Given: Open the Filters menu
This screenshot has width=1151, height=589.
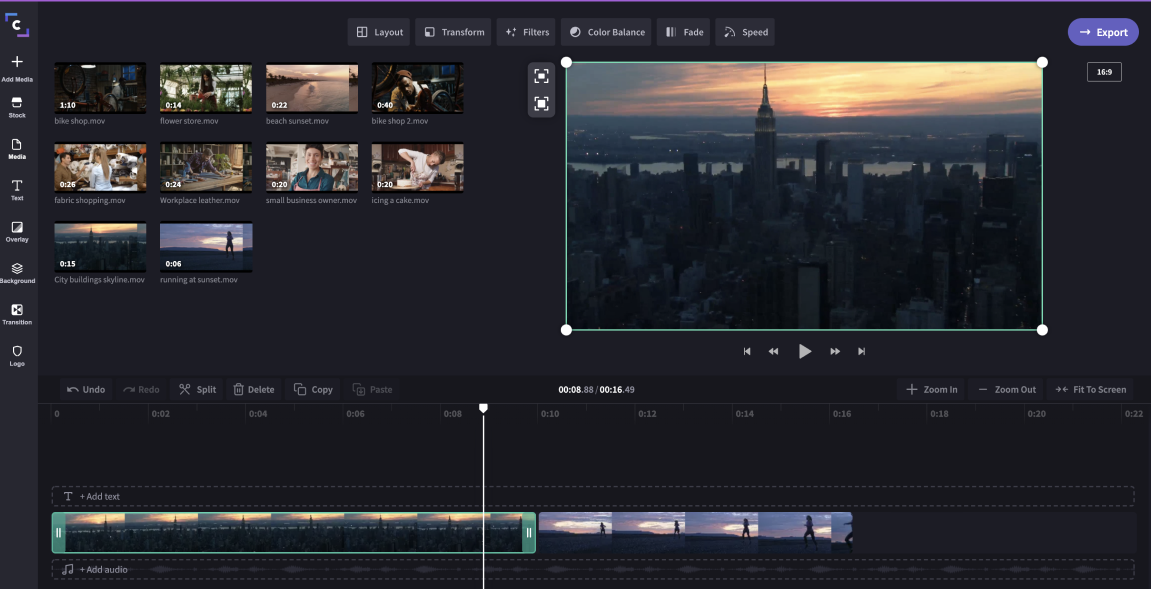Looking at the screenshot, I should coord(527,32).
